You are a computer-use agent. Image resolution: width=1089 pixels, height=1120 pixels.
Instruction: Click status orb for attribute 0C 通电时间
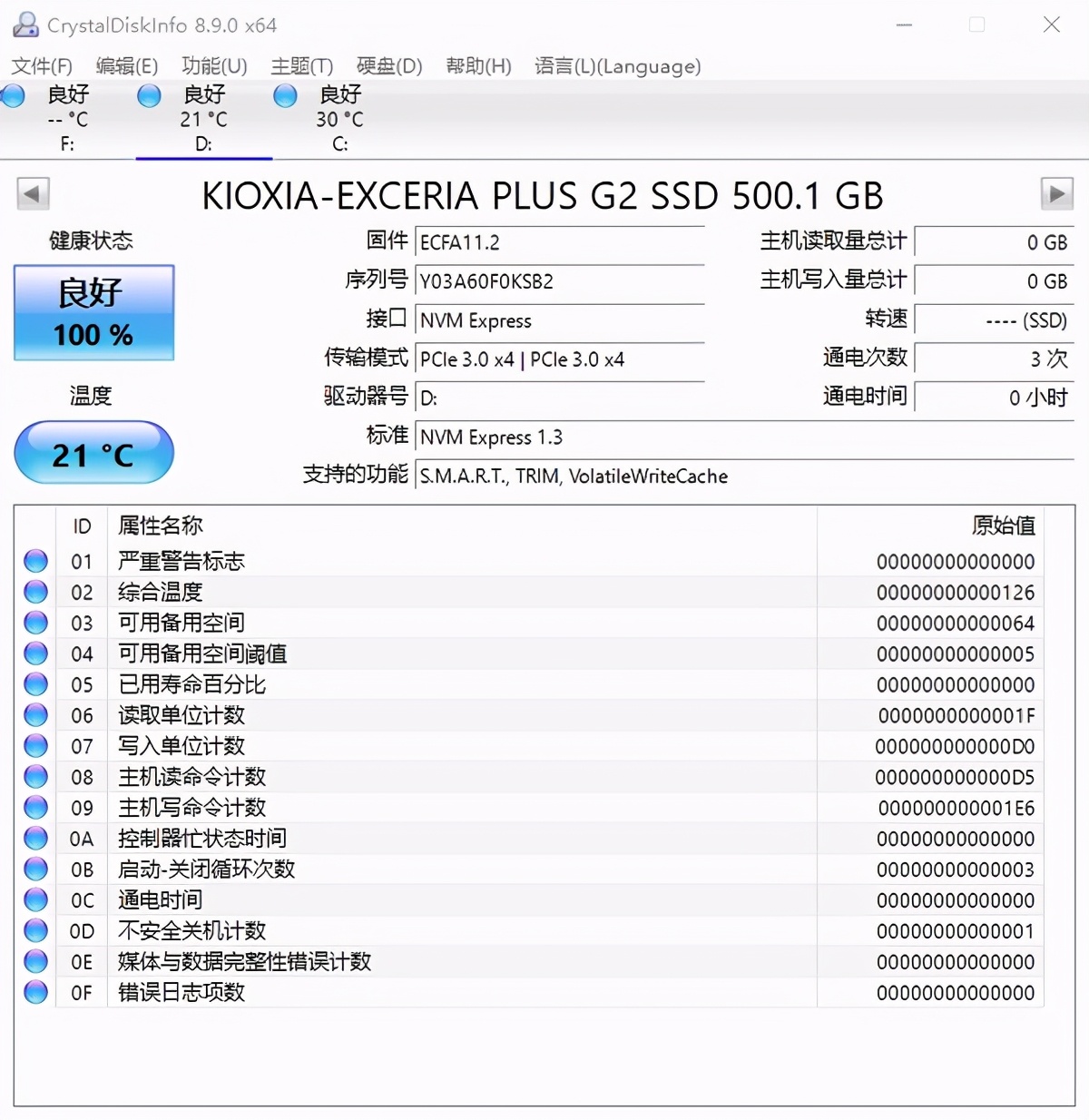(x=35, y=900)
